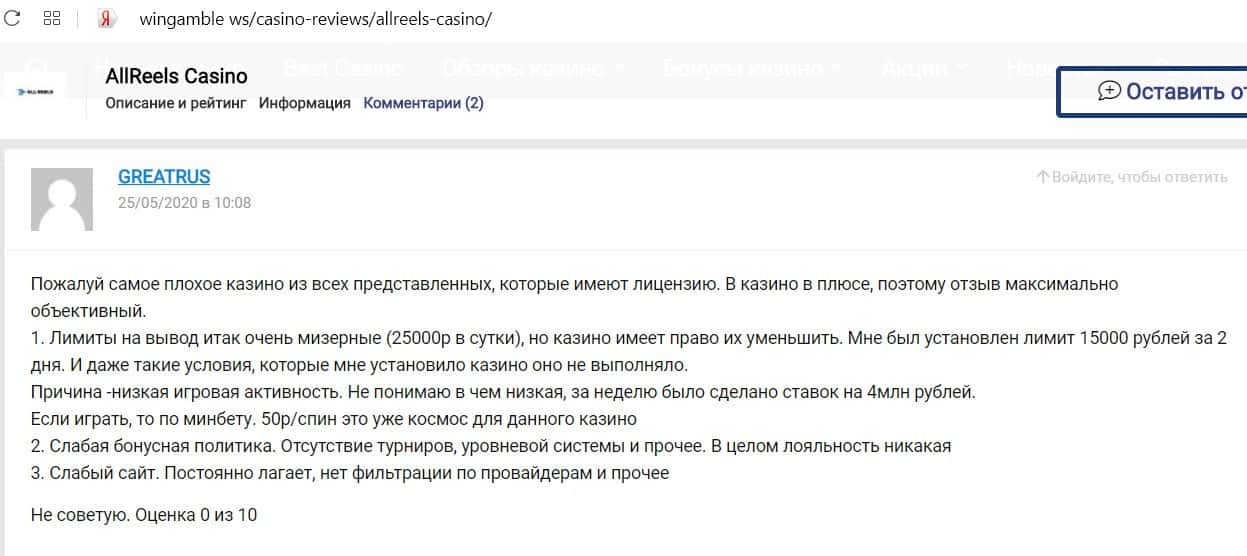Open the Акции dropdown menu
The height and width of the screenshot is (556, 1247).
coord(924,68)
